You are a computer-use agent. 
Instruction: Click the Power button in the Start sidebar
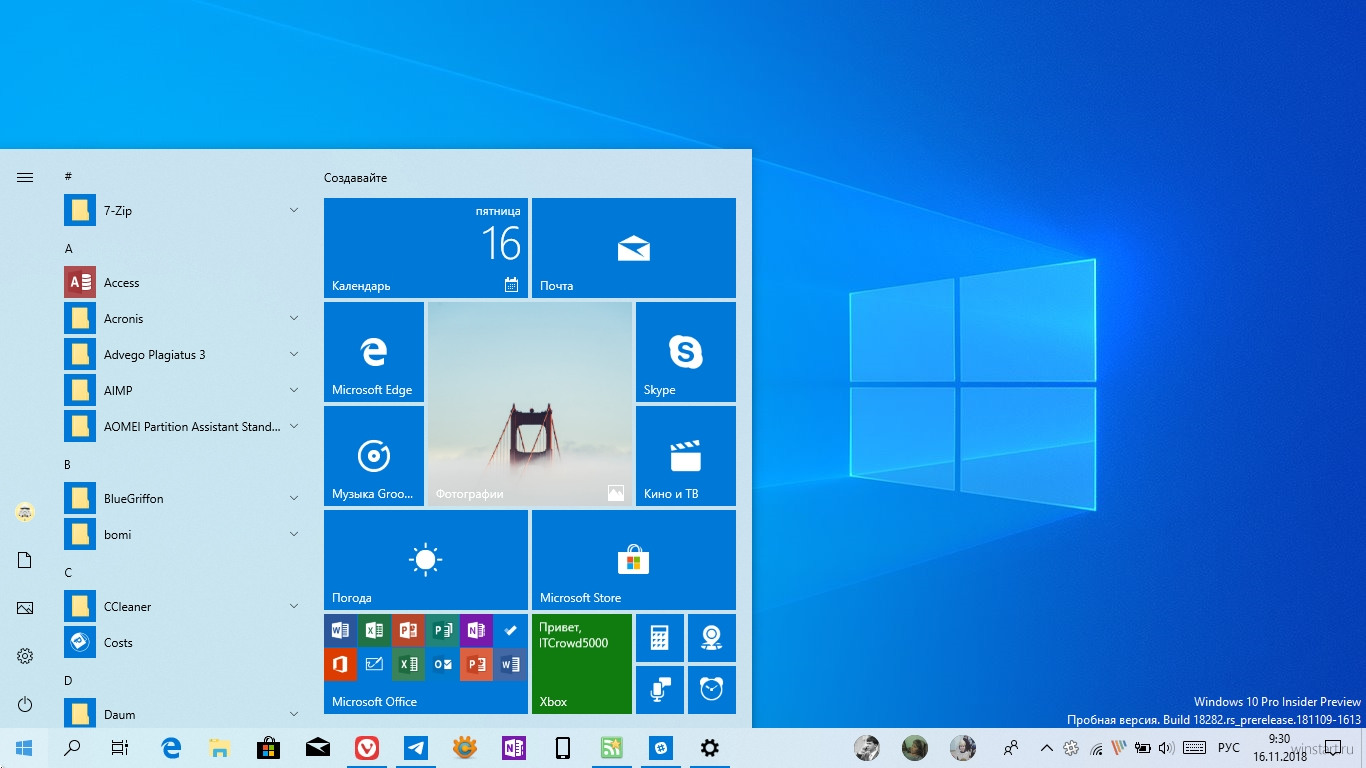point(25,704)
